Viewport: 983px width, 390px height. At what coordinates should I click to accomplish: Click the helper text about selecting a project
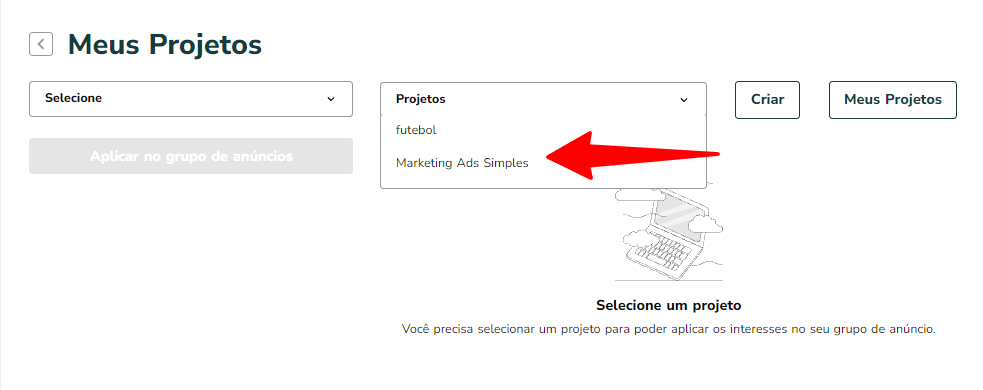[668, 329]
